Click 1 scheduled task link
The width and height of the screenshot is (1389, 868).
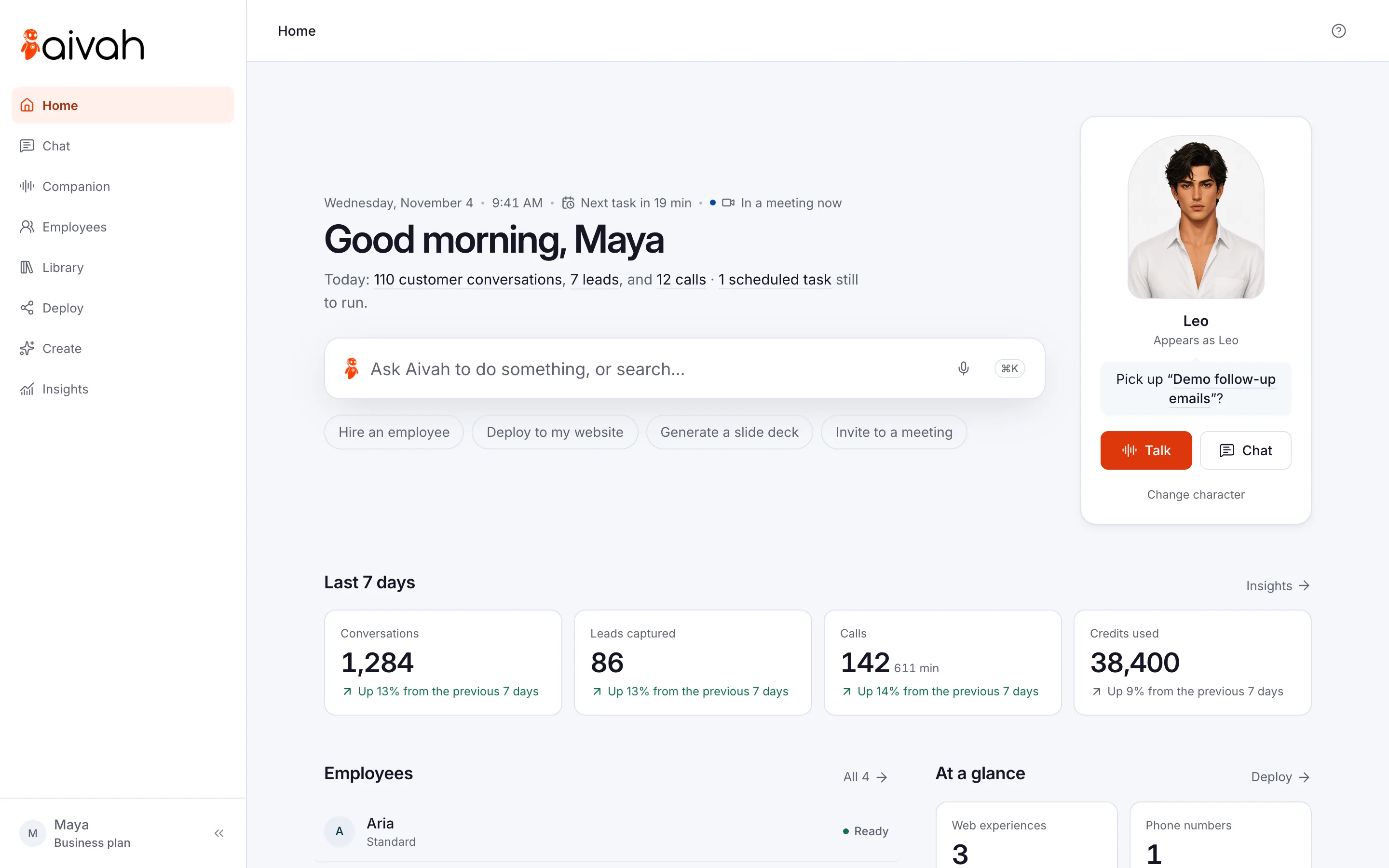775,280
